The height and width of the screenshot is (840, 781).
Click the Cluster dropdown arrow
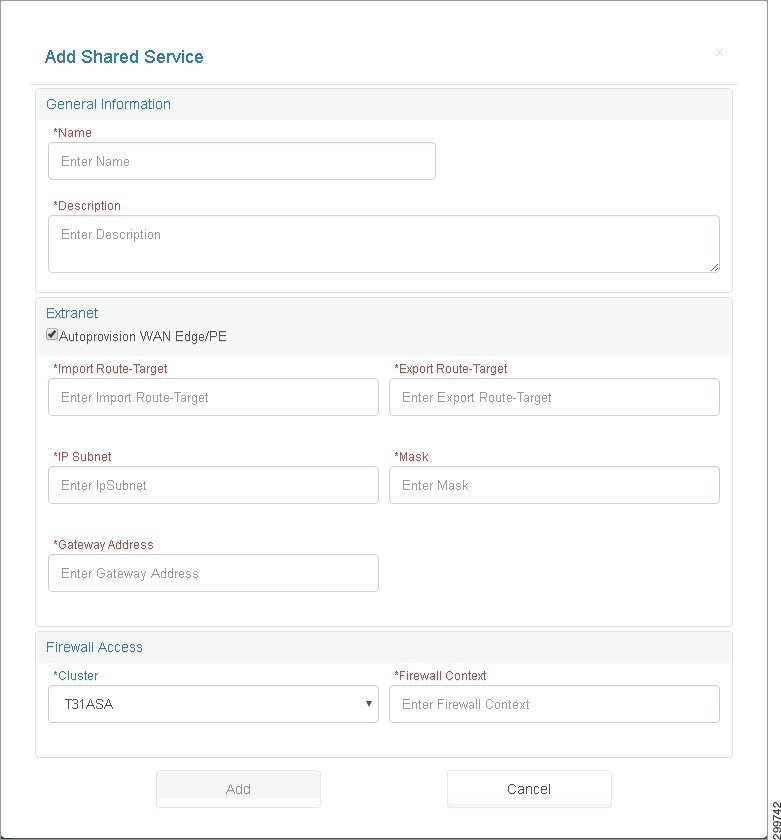369,704
